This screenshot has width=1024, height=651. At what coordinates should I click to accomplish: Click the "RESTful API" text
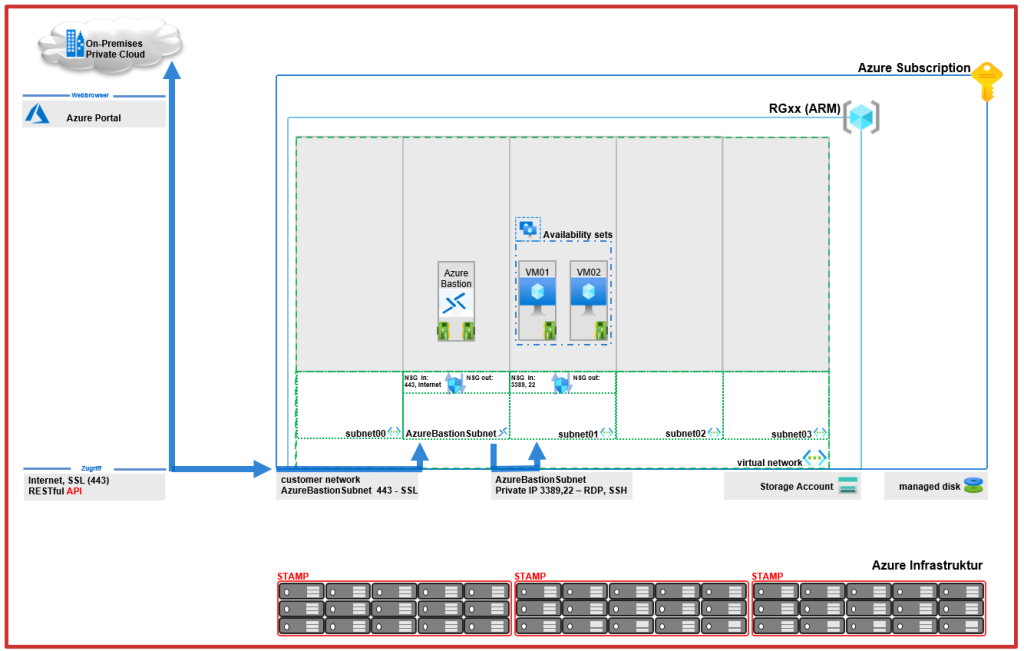point(55,491)
